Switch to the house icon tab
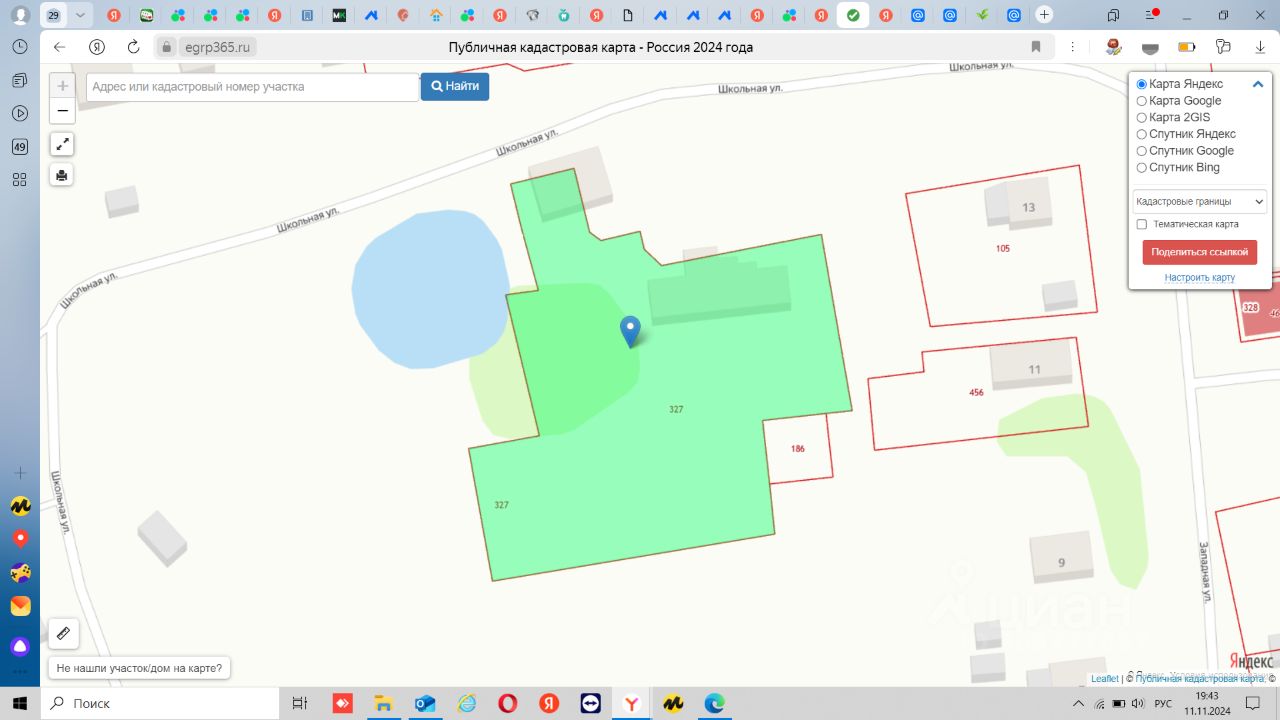 [x=435, y=15]
